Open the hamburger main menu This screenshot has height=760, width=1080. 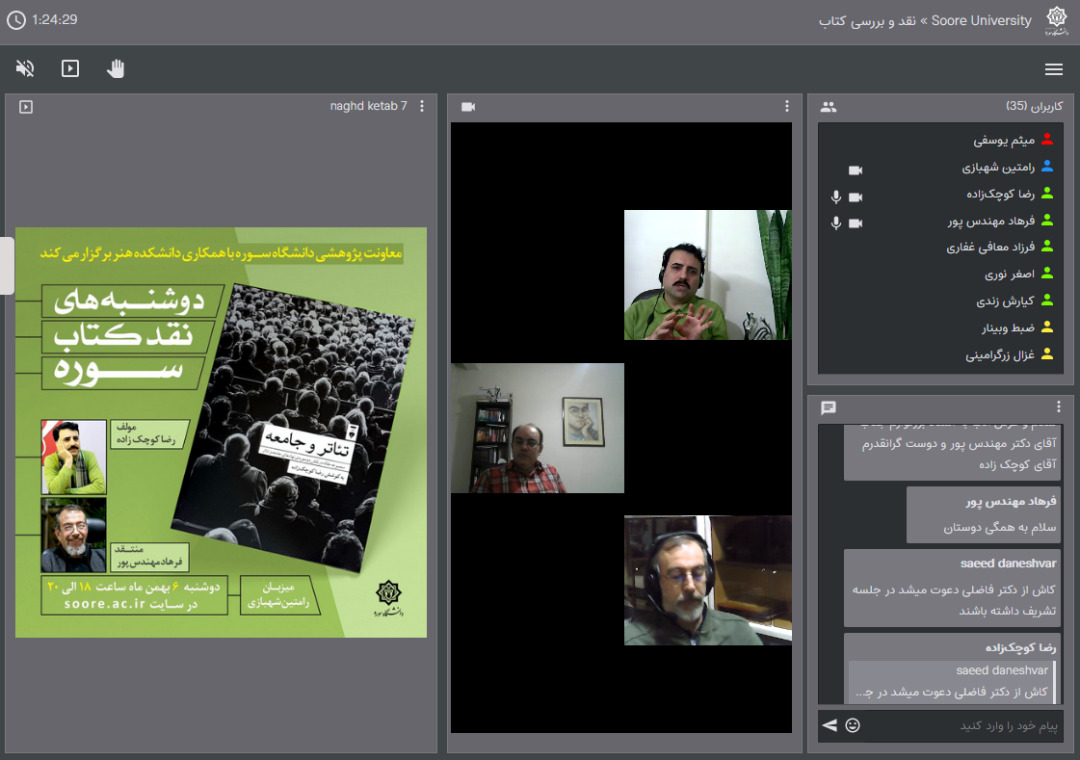[1053, 69]
